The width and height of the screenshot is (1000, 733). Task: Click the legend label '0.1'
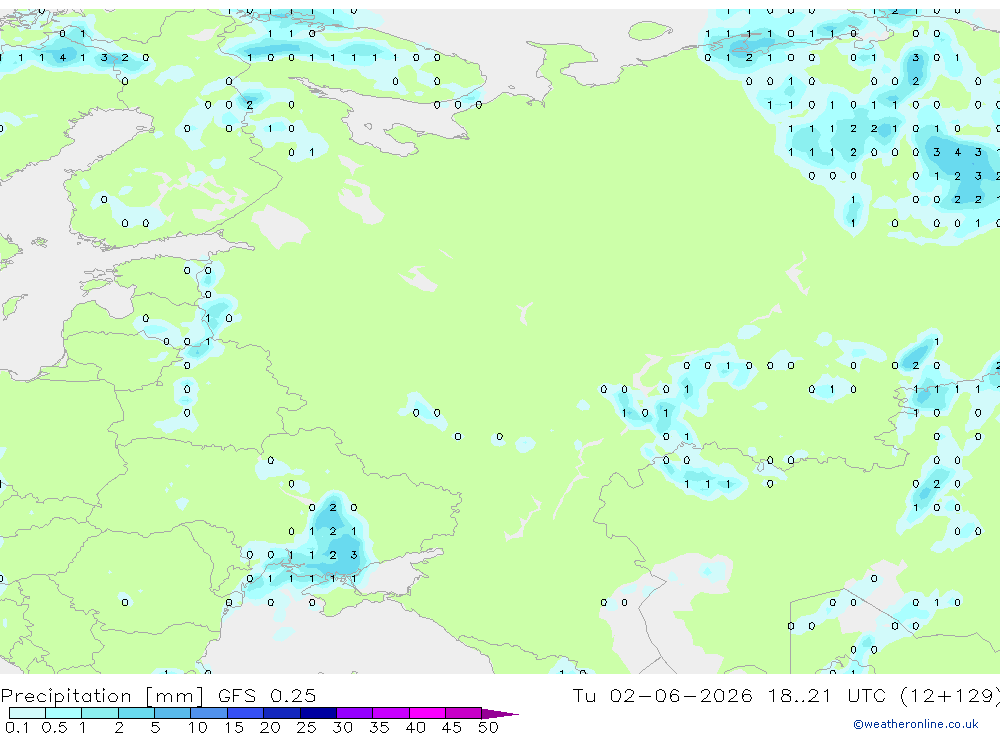[17, 727]
